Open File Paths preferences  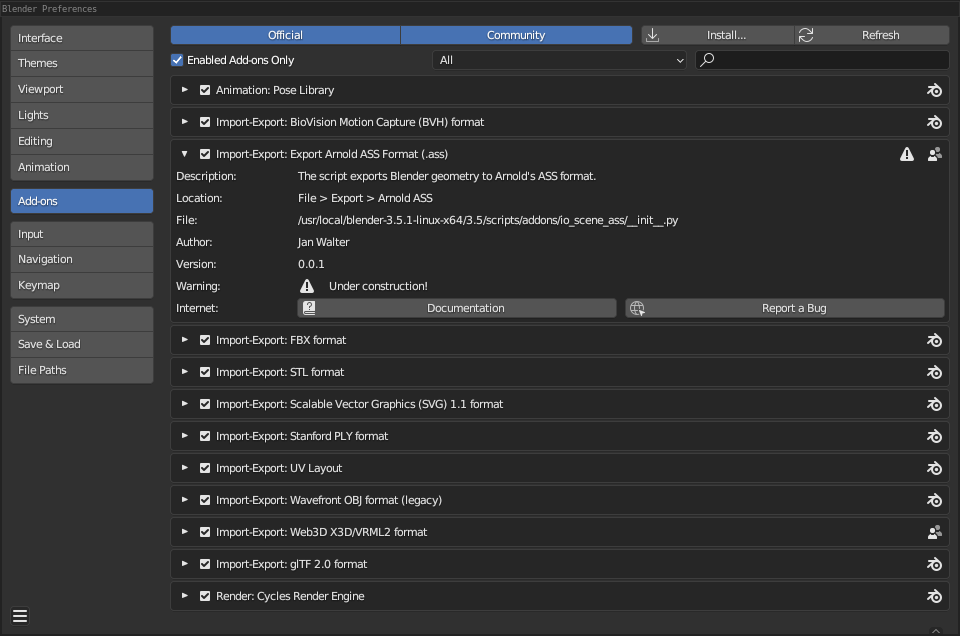tap(82, 370)
